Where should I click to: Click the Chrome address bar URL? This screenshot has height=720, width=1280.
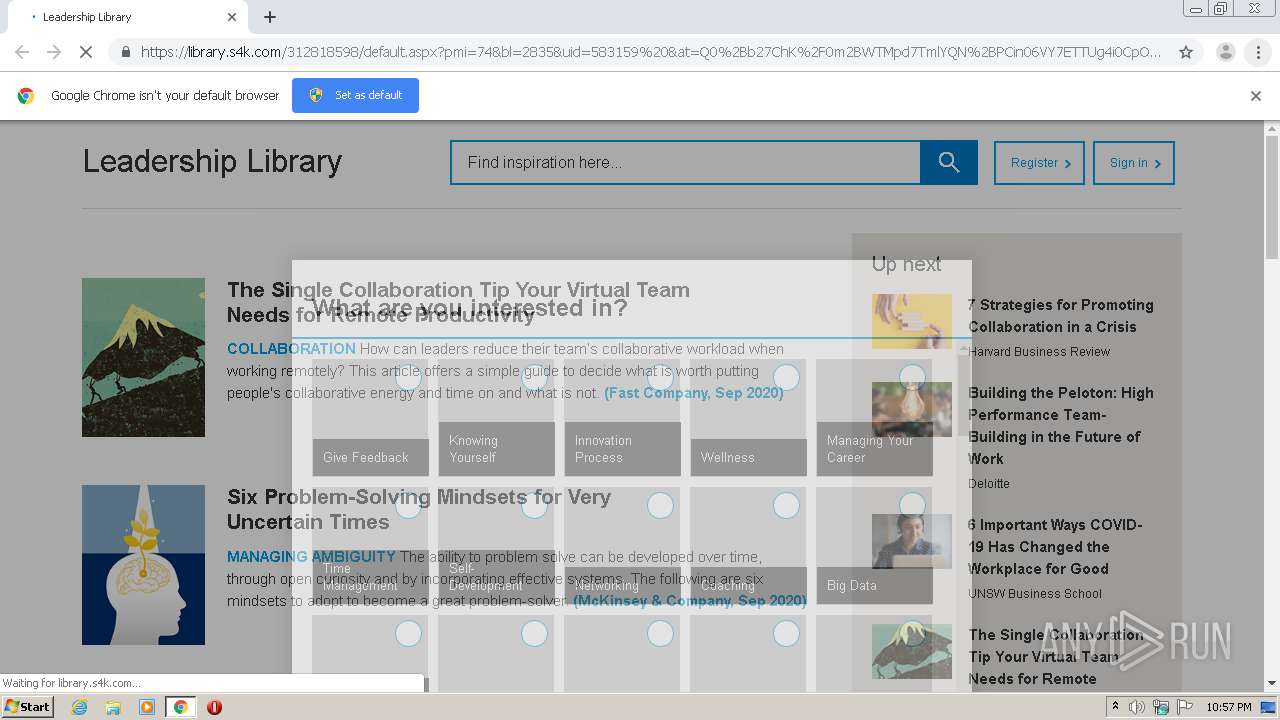point(650,52)
